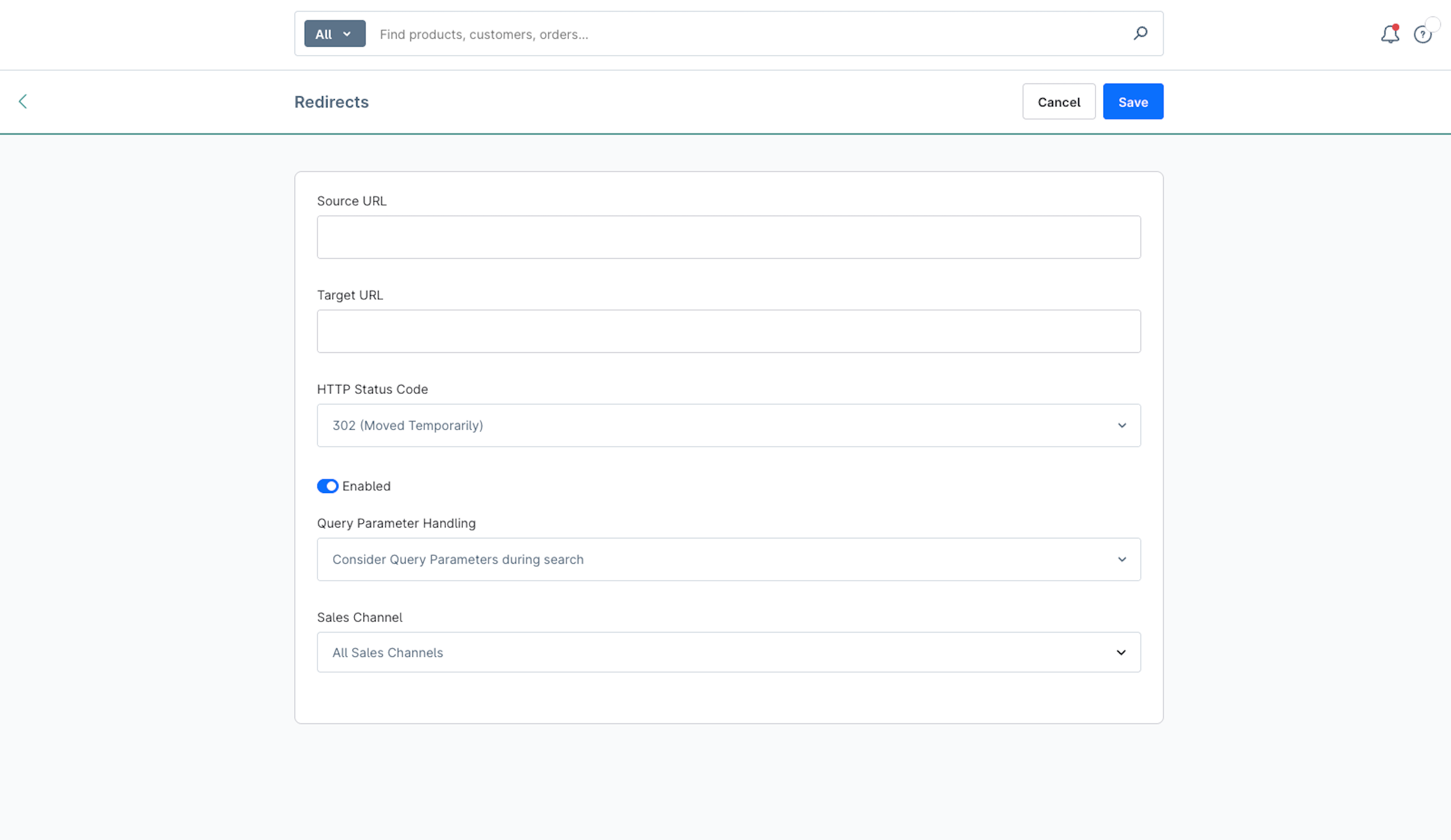The image size is (1451, 840).
Task: Go back using the left arrow
Action: pyautogui.click(x=23, y=102)
